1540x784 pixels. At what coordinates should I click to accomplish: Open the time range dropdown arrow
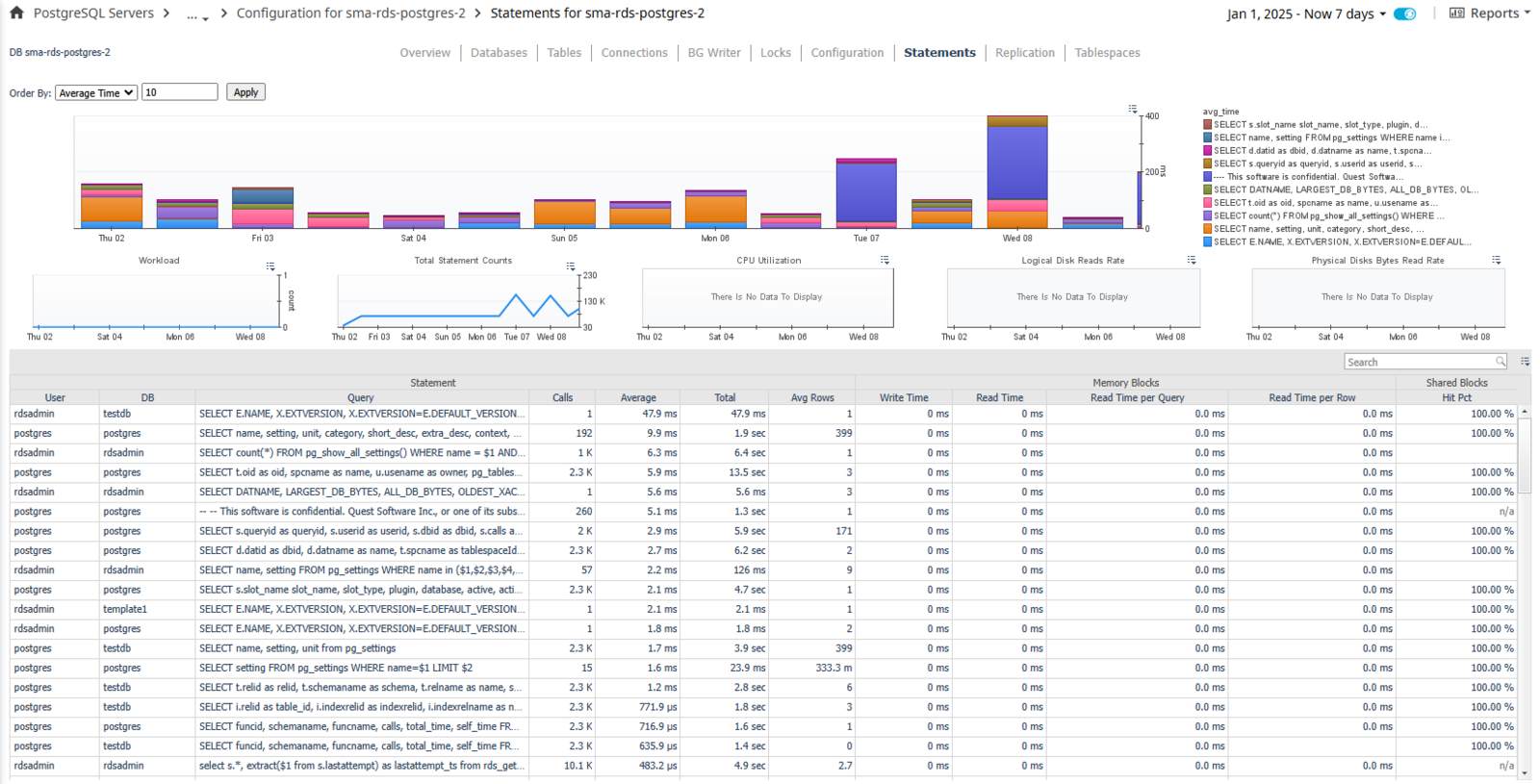pos(1383,14)
